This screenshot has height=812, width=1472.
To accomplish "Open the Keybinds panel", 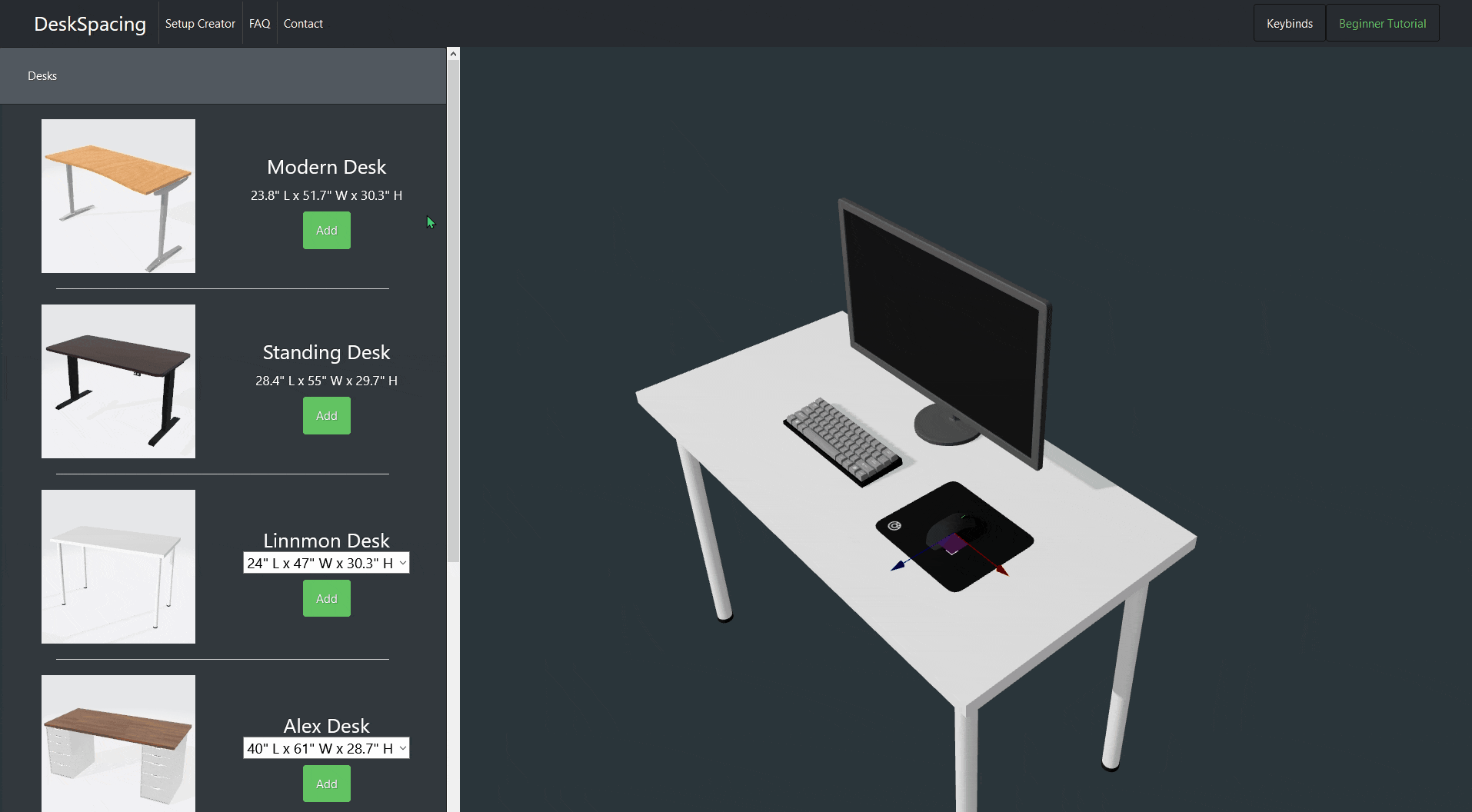I will click(x=1289, y=23).
